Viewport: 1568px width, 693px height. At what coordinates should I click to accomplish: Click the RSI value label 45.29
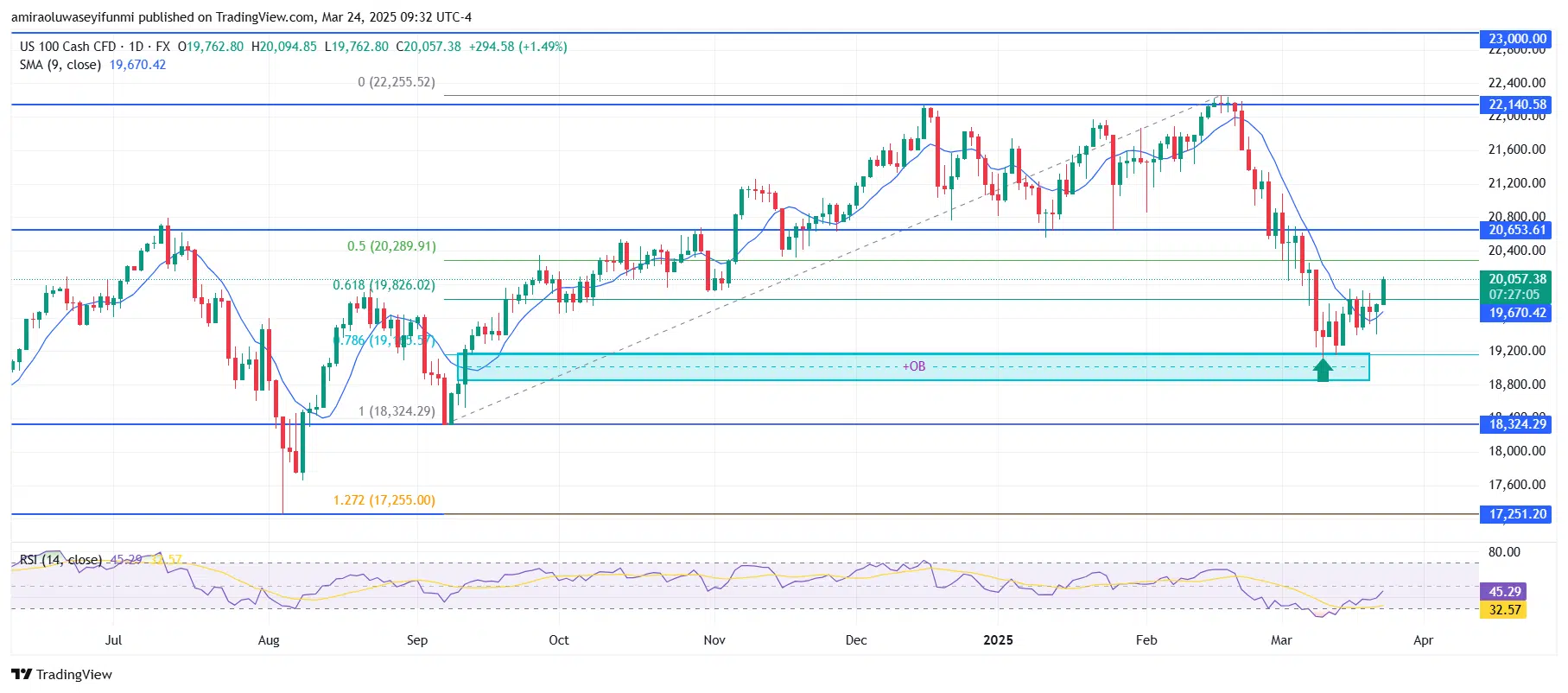coord(1504,592)
